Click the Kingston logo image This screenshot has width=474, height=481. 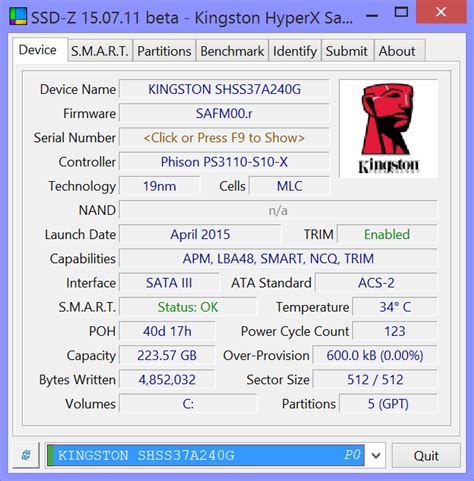point(388,129)
